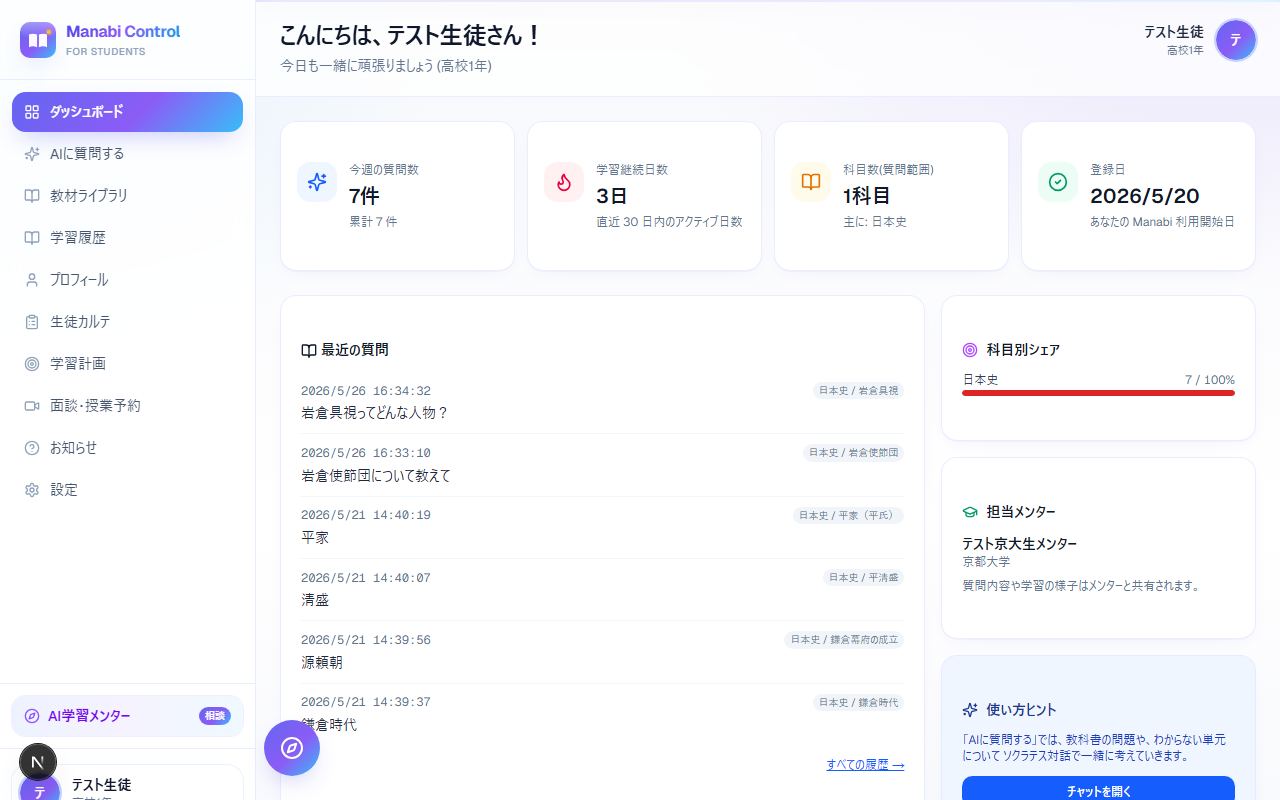This screenshot has width=1280, height=800.
Task: Click the 日本史 / 岩倉使節団 tag
Action: click(x=853, y=453)
